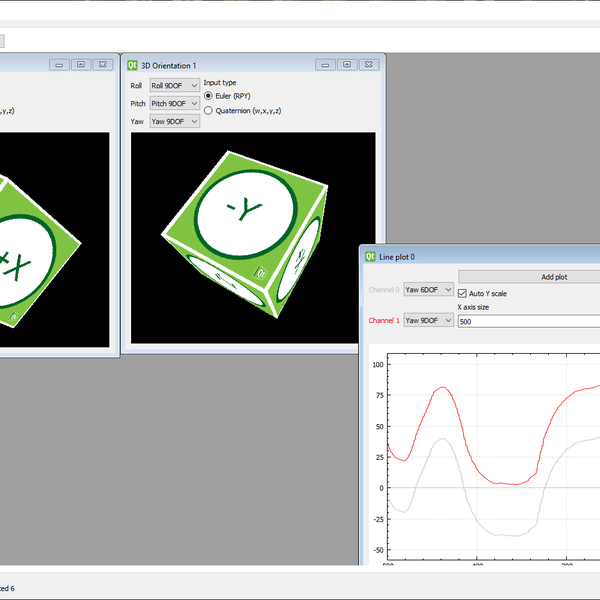
Task: Open the Channel 0 Yaw 6DOF dropdown
Action: click(x=428, y=290)
